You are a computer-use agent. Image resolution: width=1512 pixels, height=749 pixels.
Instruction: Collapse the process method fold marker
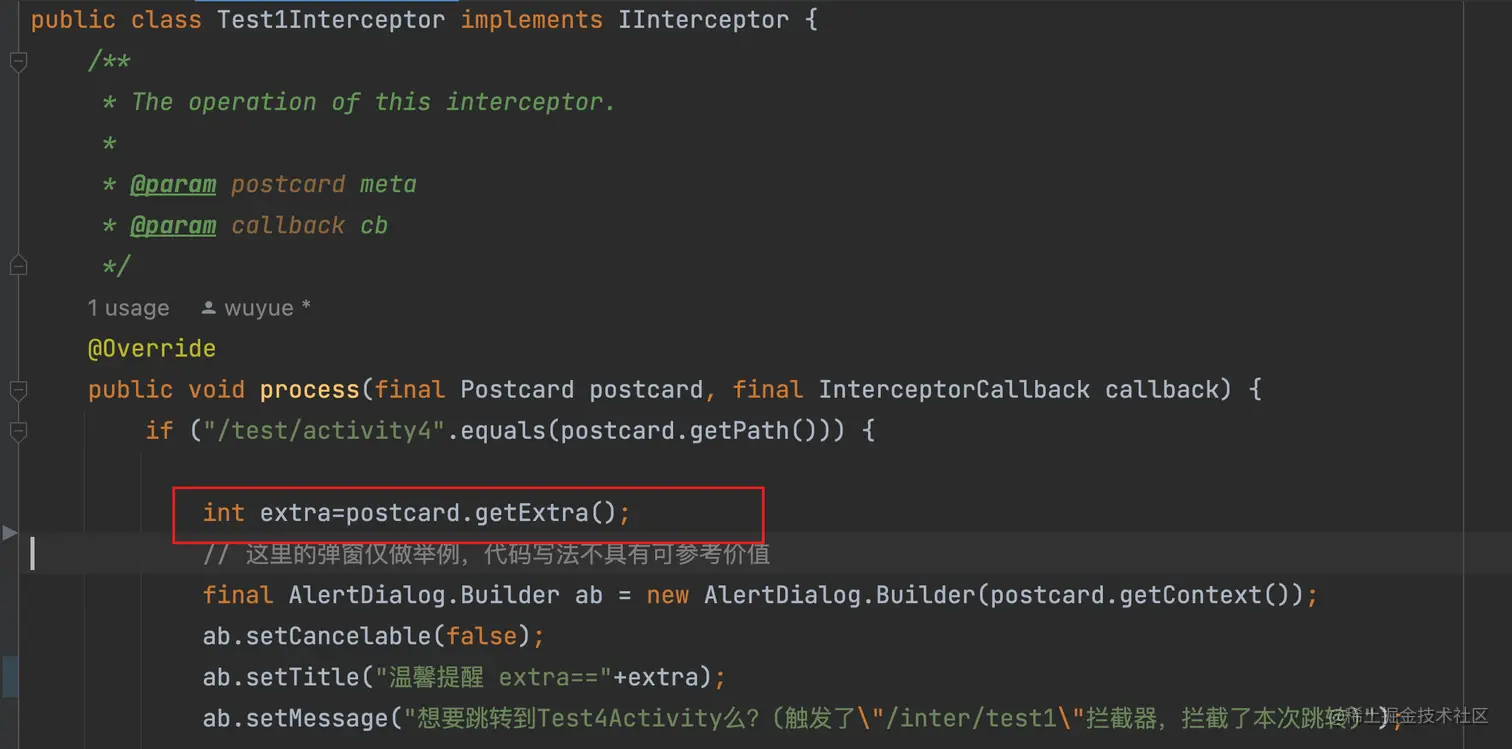(x=18, y=389)
